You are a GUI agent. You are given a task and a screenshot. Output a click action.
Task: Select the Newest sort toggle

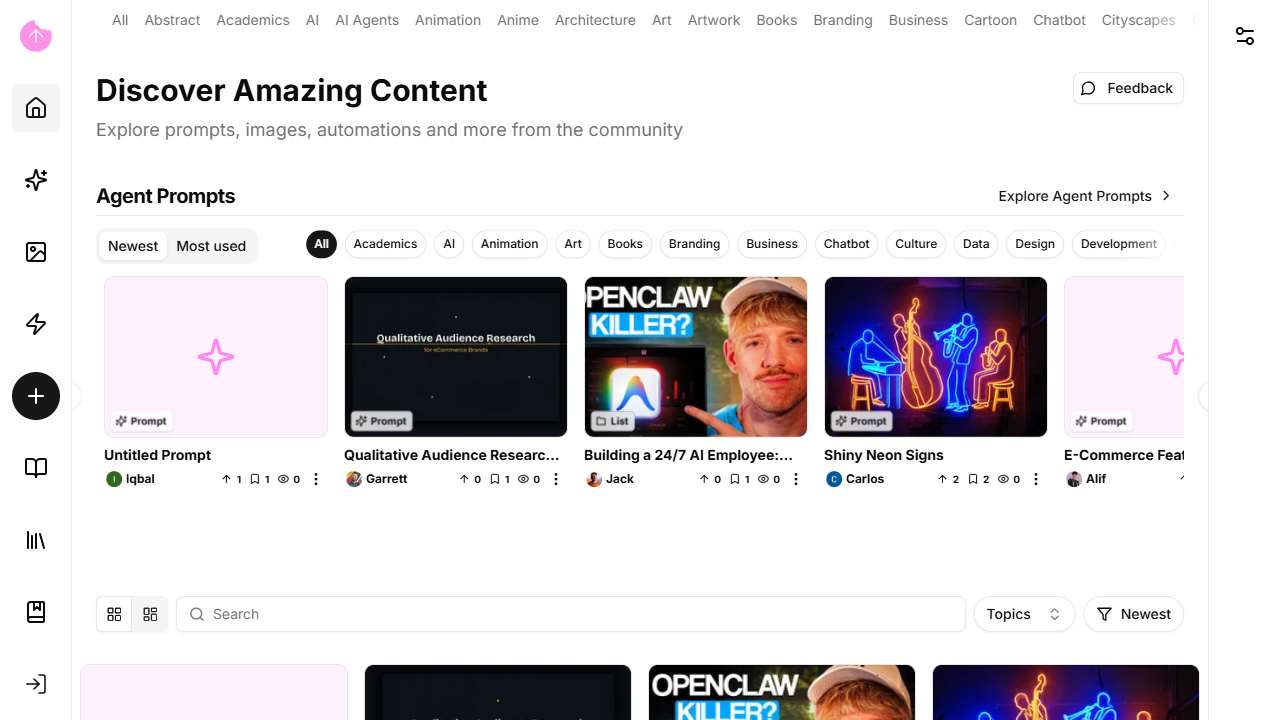(x=133, y=246)
